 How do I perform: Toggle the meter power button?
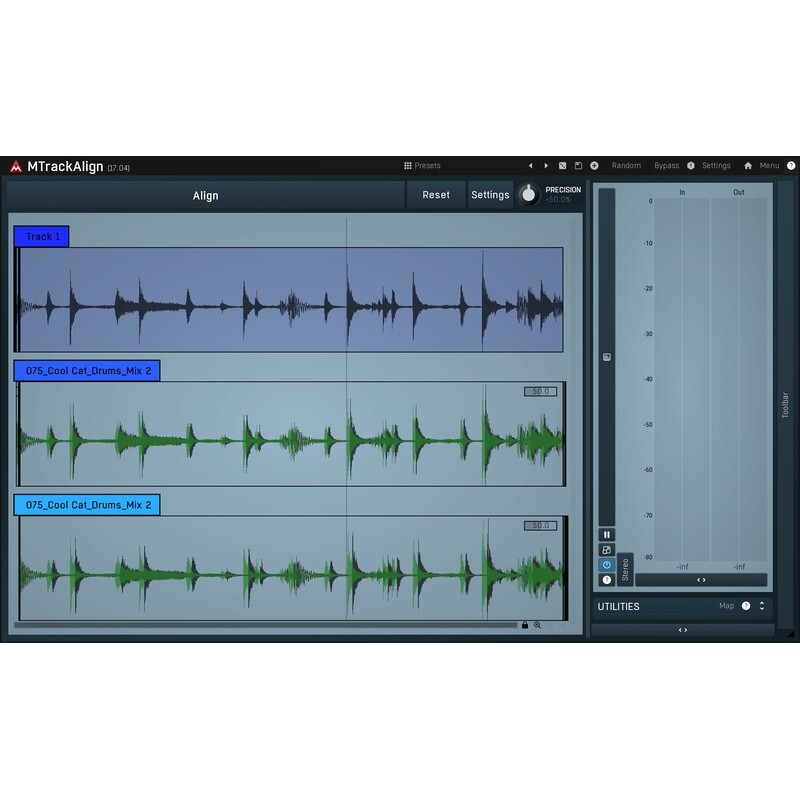pos(607,565)
